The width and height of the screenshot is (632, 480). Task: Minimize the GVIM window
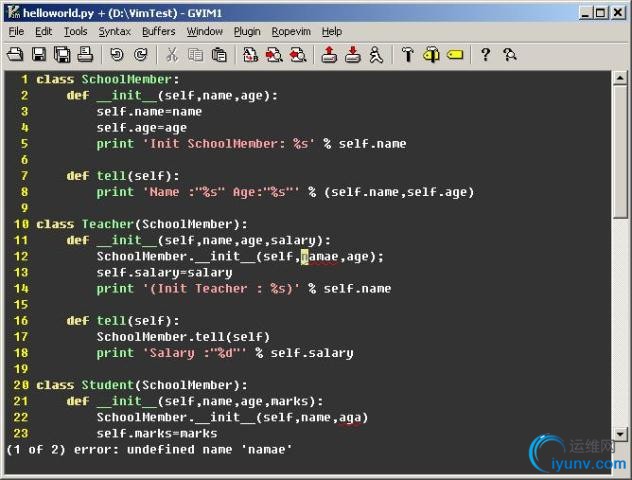(x=586, y=13)
